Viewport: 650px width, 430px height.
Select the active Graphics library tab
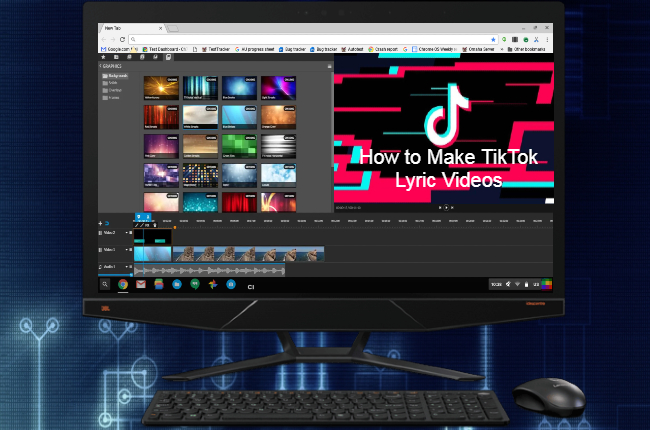pyautogui.click(x=168, y=57)
